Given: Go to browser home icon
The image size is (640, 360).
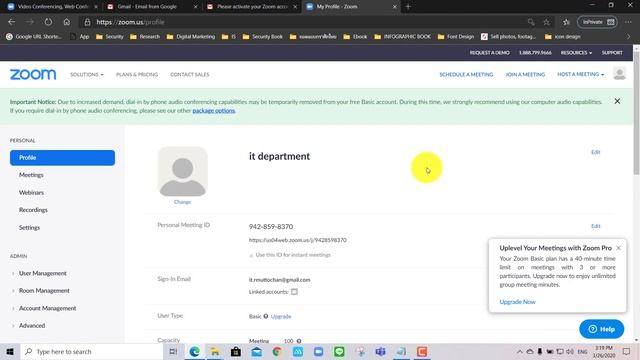Looking at the screenshot, I should pyautogui.click(x=67, y=22).
